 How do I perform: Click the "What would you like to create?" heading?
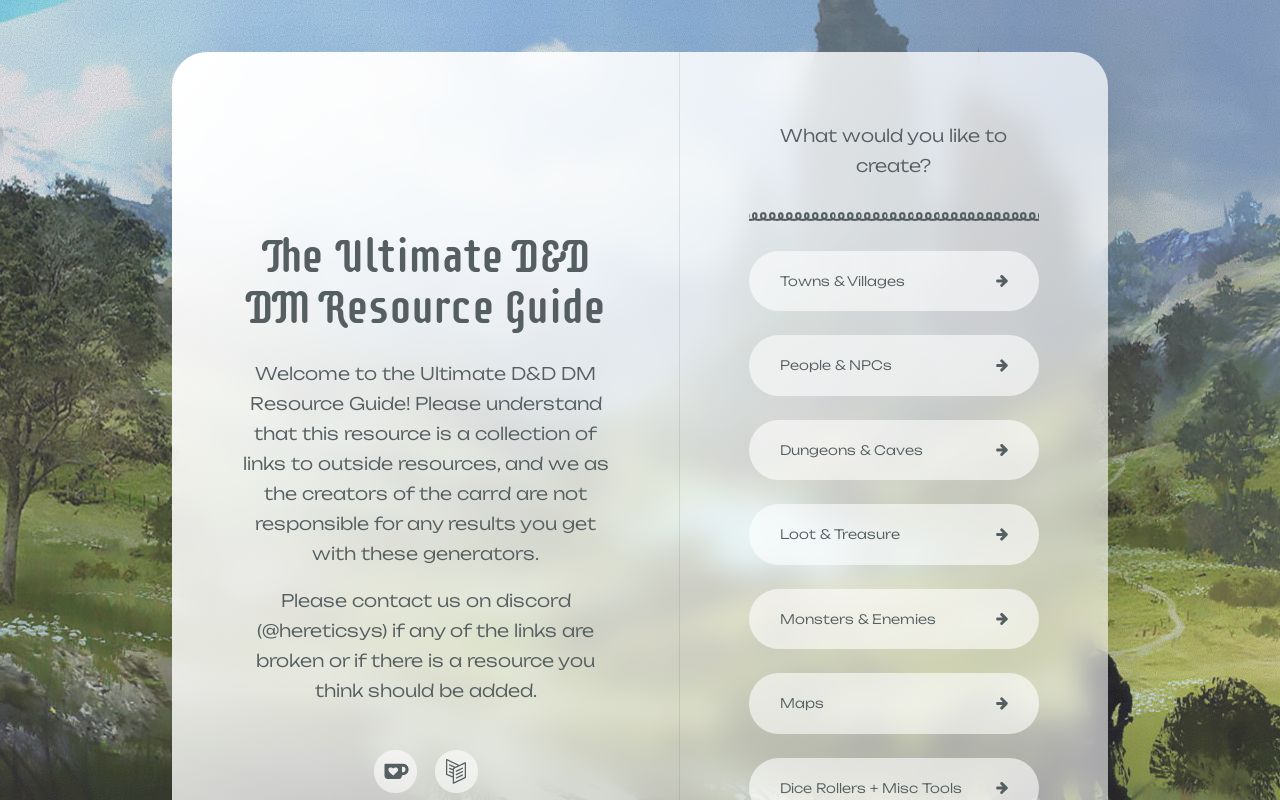(x=893, y=150)
